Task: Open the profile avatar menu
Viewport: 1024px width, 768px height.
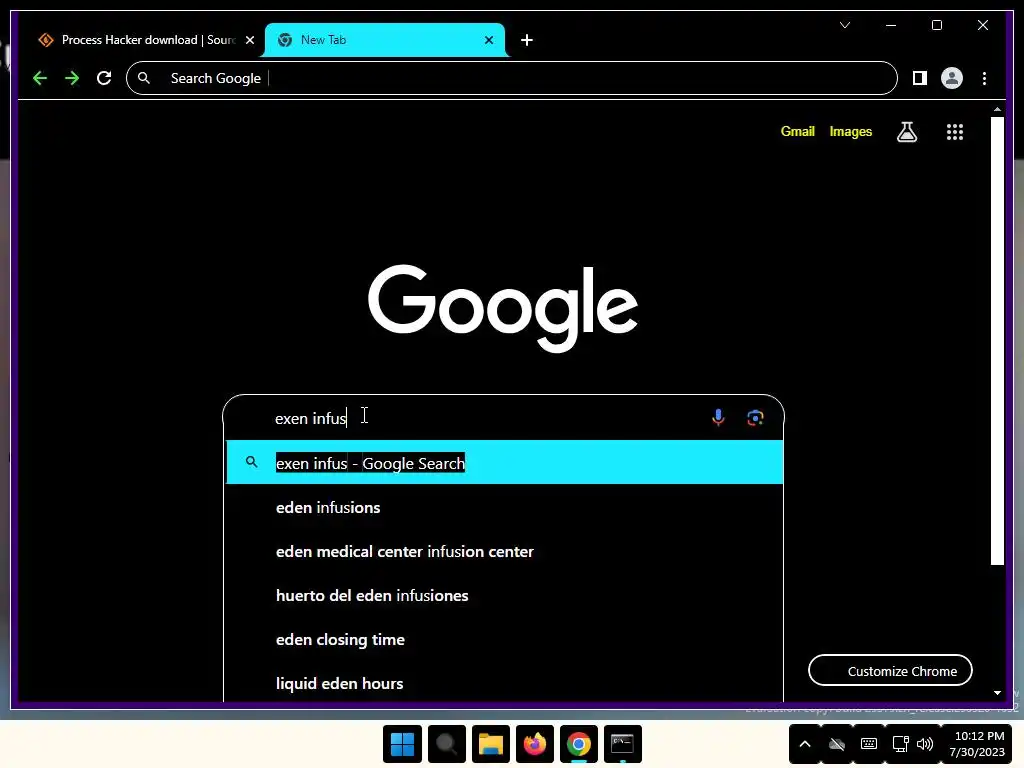Action: (x=952, y=78)
